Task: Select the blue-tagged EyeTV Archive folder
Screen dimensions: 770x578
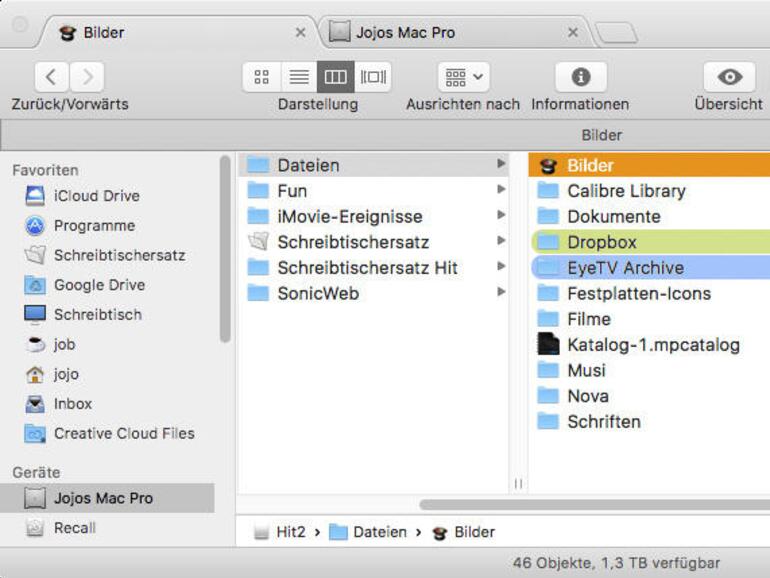Action: 649,268
